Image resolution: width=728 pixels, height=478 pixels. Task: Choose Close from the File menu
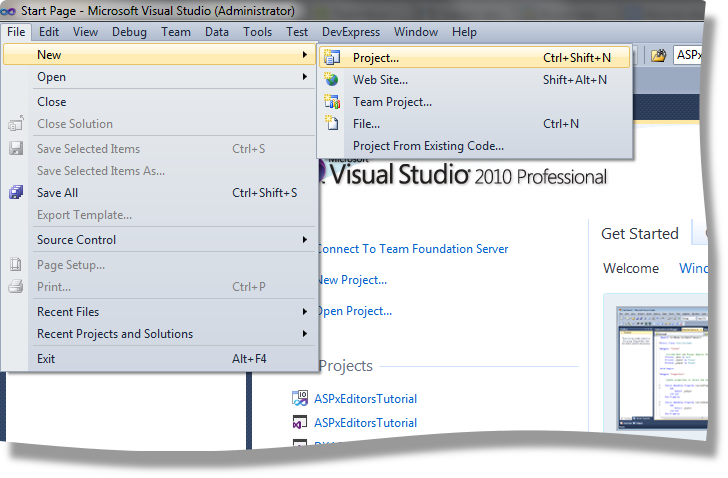tap(159, 102)
